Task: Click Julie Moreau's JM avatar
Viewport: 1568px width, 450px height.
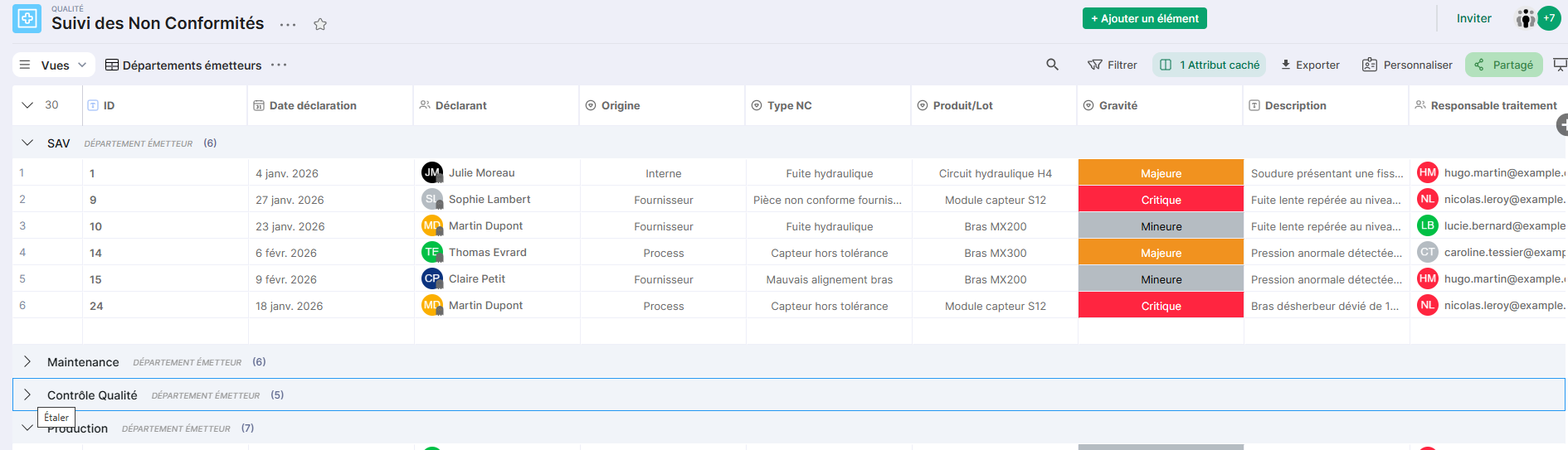Action: 432,172
